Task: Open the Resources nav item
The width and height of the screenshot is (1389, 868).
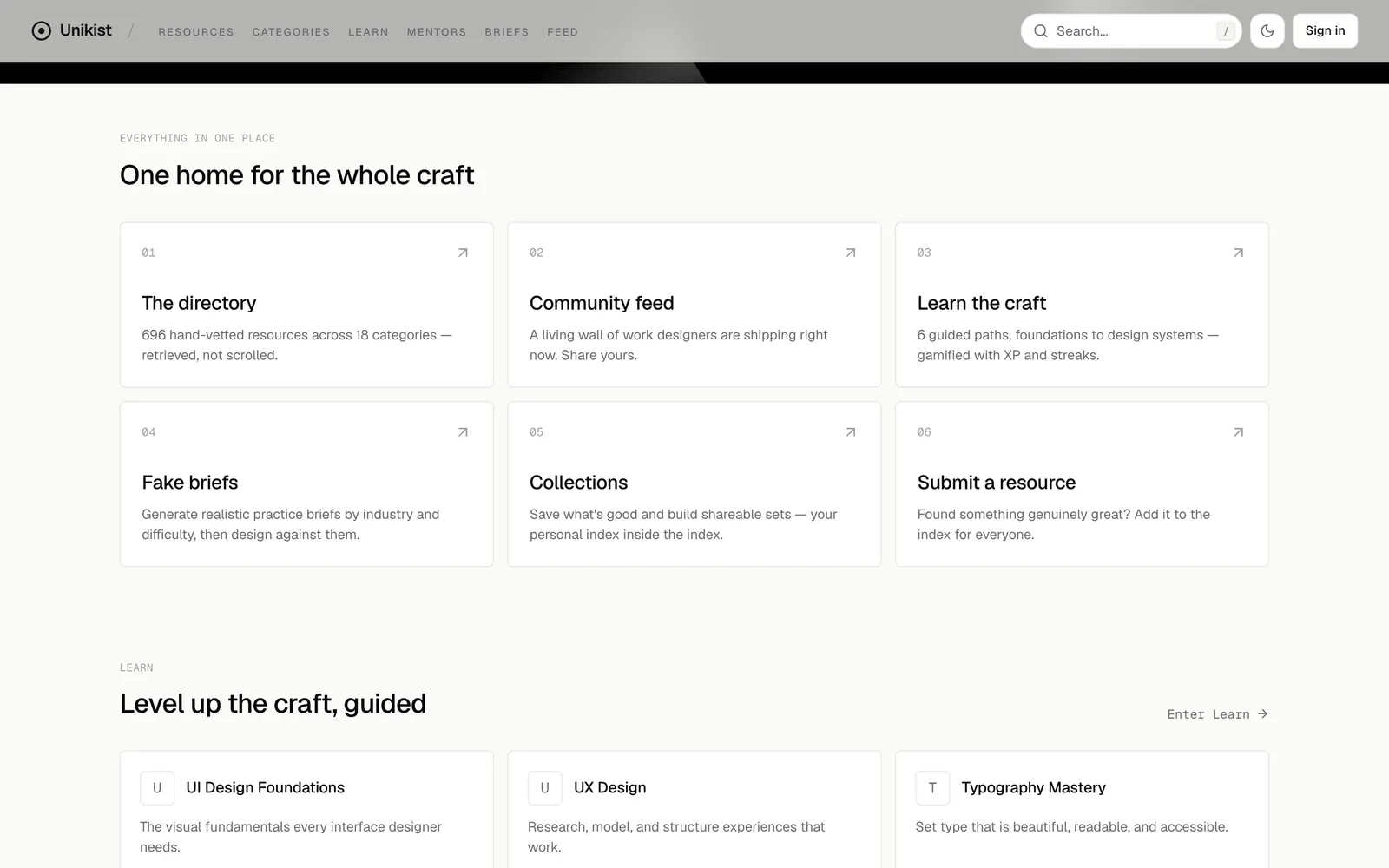Action: tap(196, 32)
